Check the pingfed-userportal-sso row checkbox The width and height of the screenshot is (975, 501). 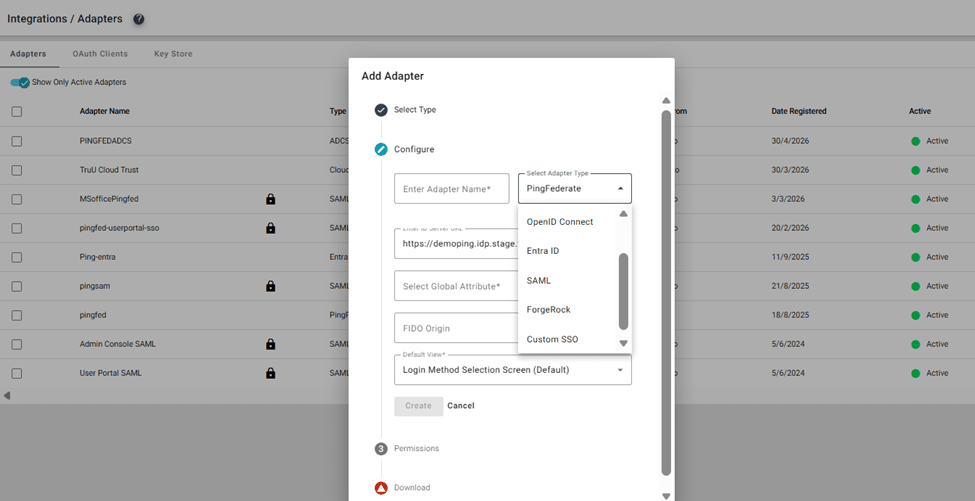[17, 228]
